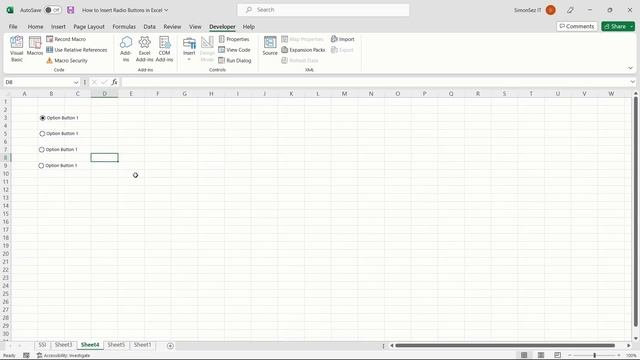
Task: Select Option Button 1 radio in row 9
Action: (x=41, y=166)
